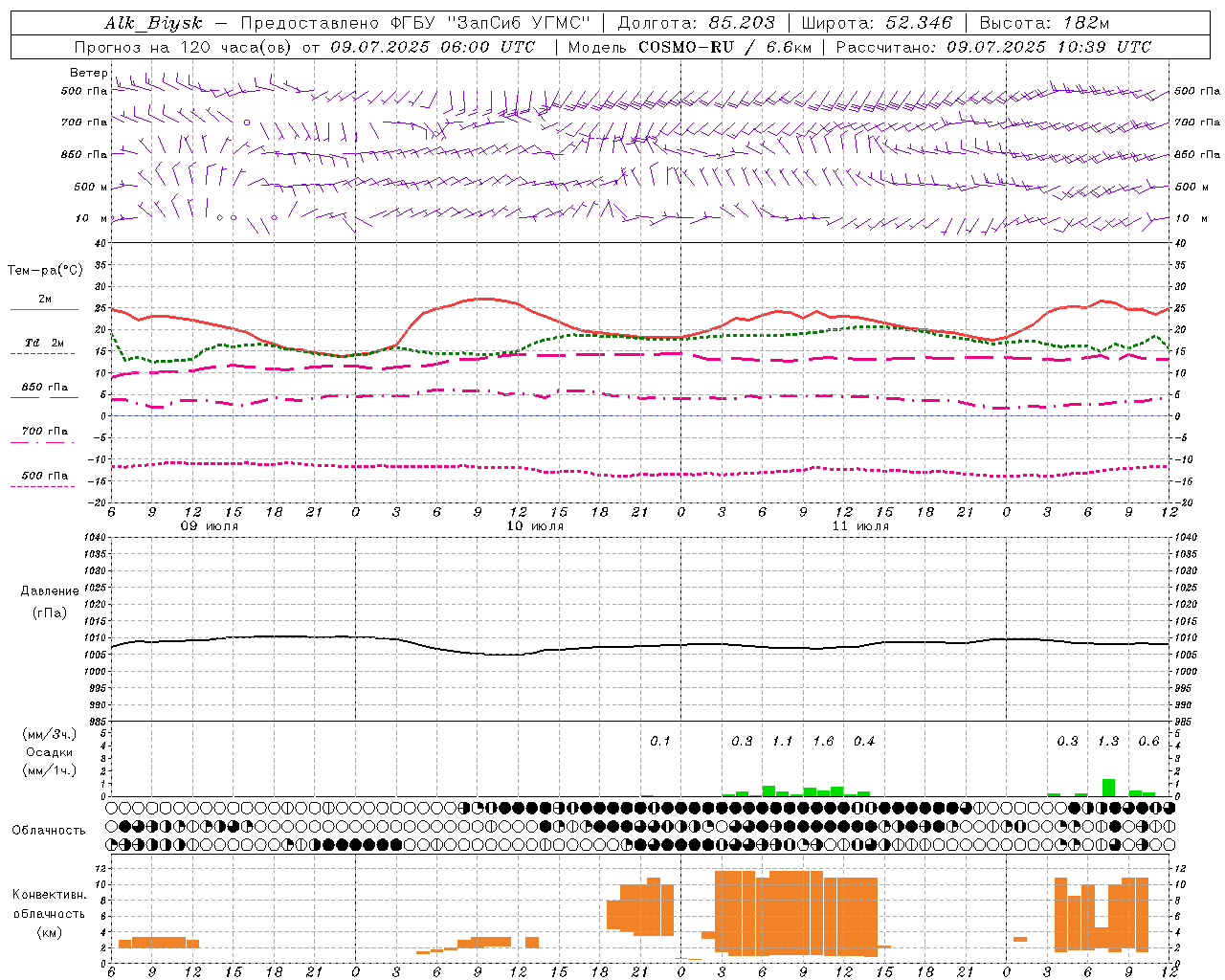Click the latitude value "Широта: 52.346"
1225x980 pixels.
(x=877, y=23)
